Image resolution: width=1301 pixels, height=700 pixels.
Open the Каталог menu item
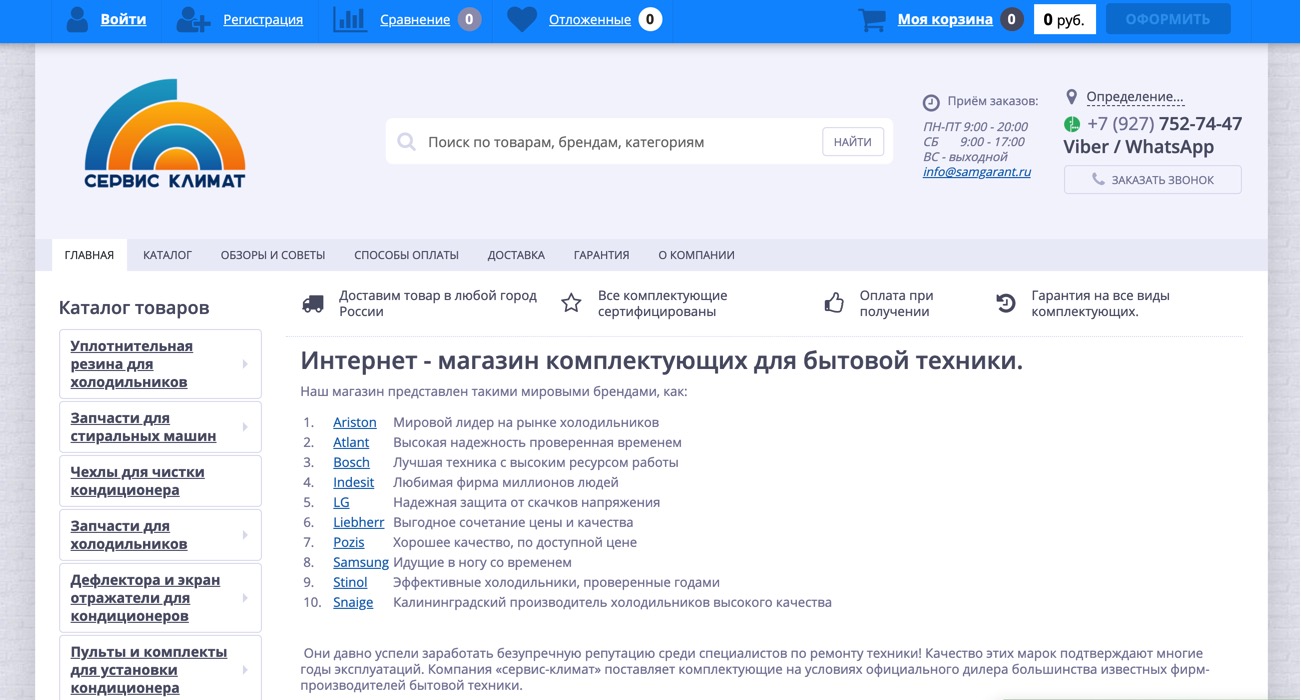tap(167, 255)
